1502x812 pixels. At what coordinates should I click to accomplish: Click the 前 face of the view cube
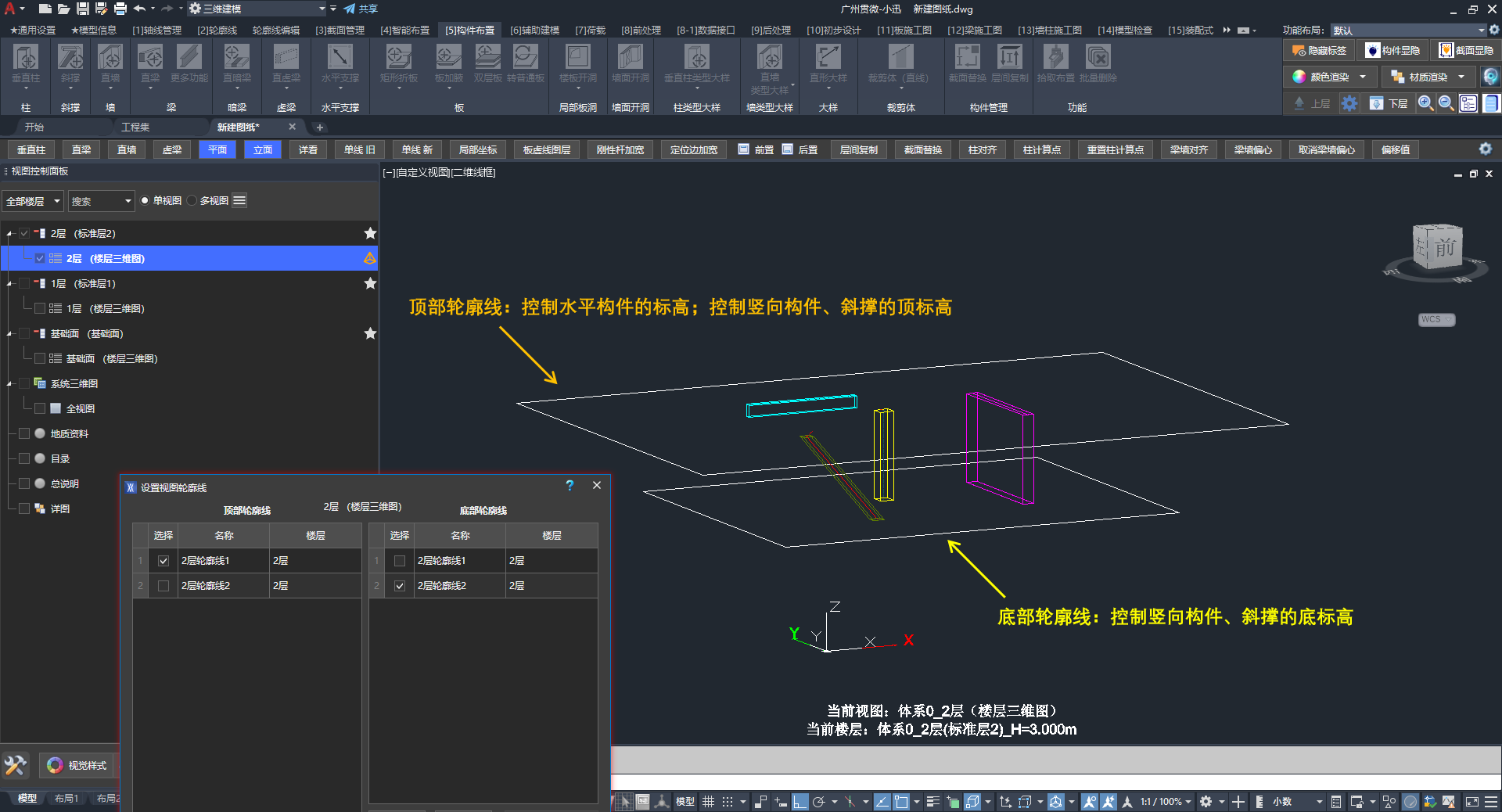pyautogui.click(x=1443, y=248)
